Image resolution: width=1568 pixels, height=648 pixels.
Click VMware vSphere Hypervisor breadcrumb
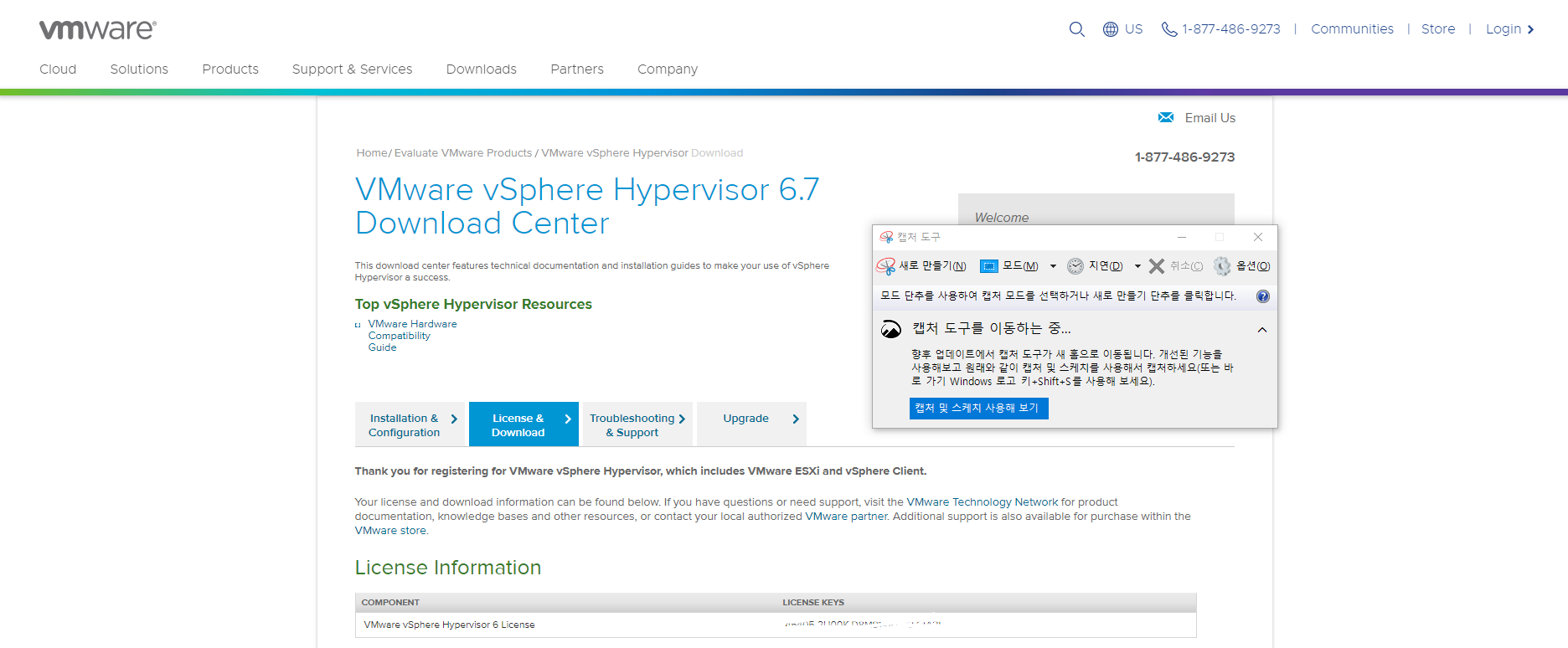pos(615,153)
